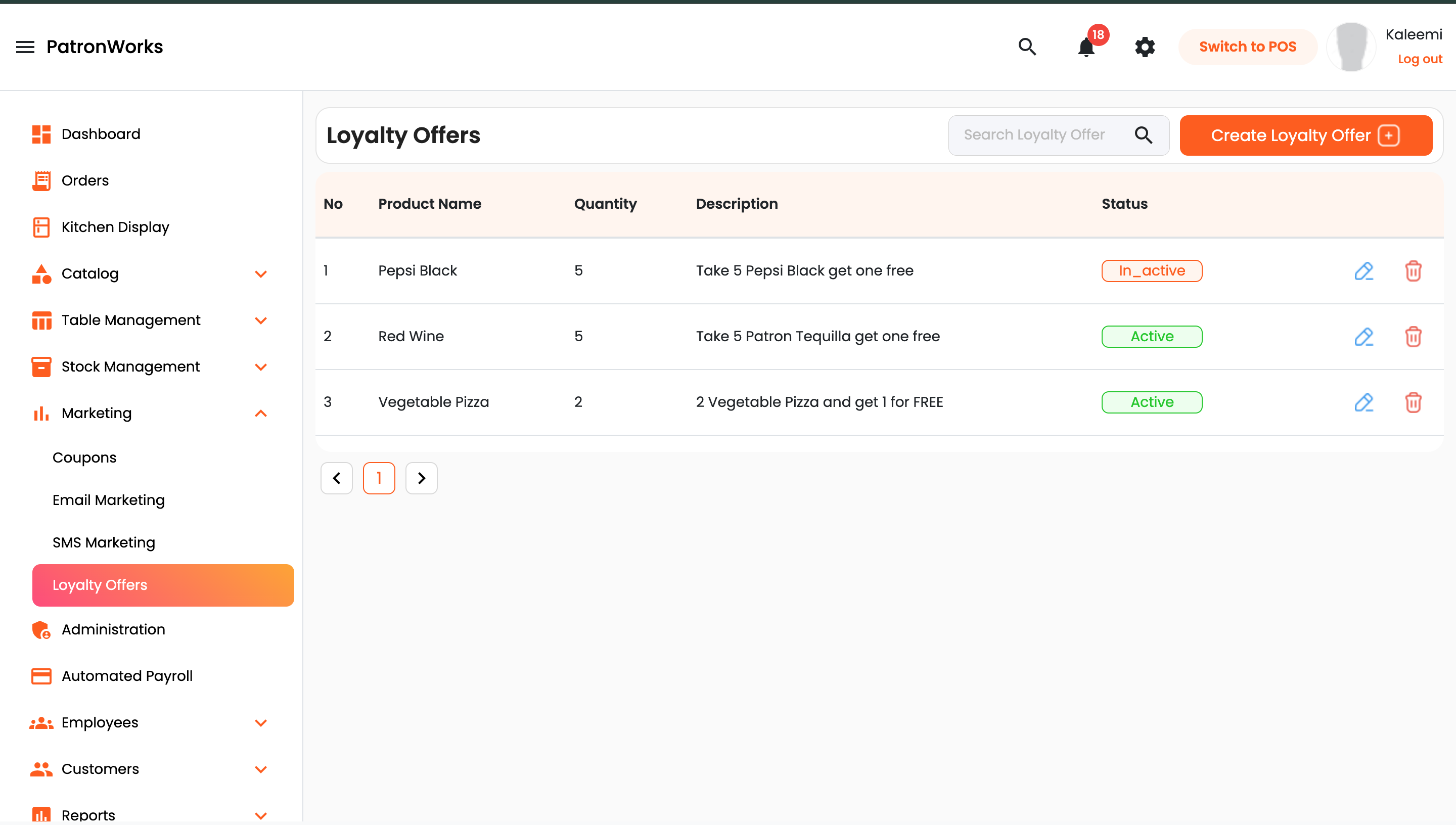Image resolution: width=1456 pixels, height=825 pixels.
Task: Click Create Loyalty Offer button
Action: point(1305,135)
